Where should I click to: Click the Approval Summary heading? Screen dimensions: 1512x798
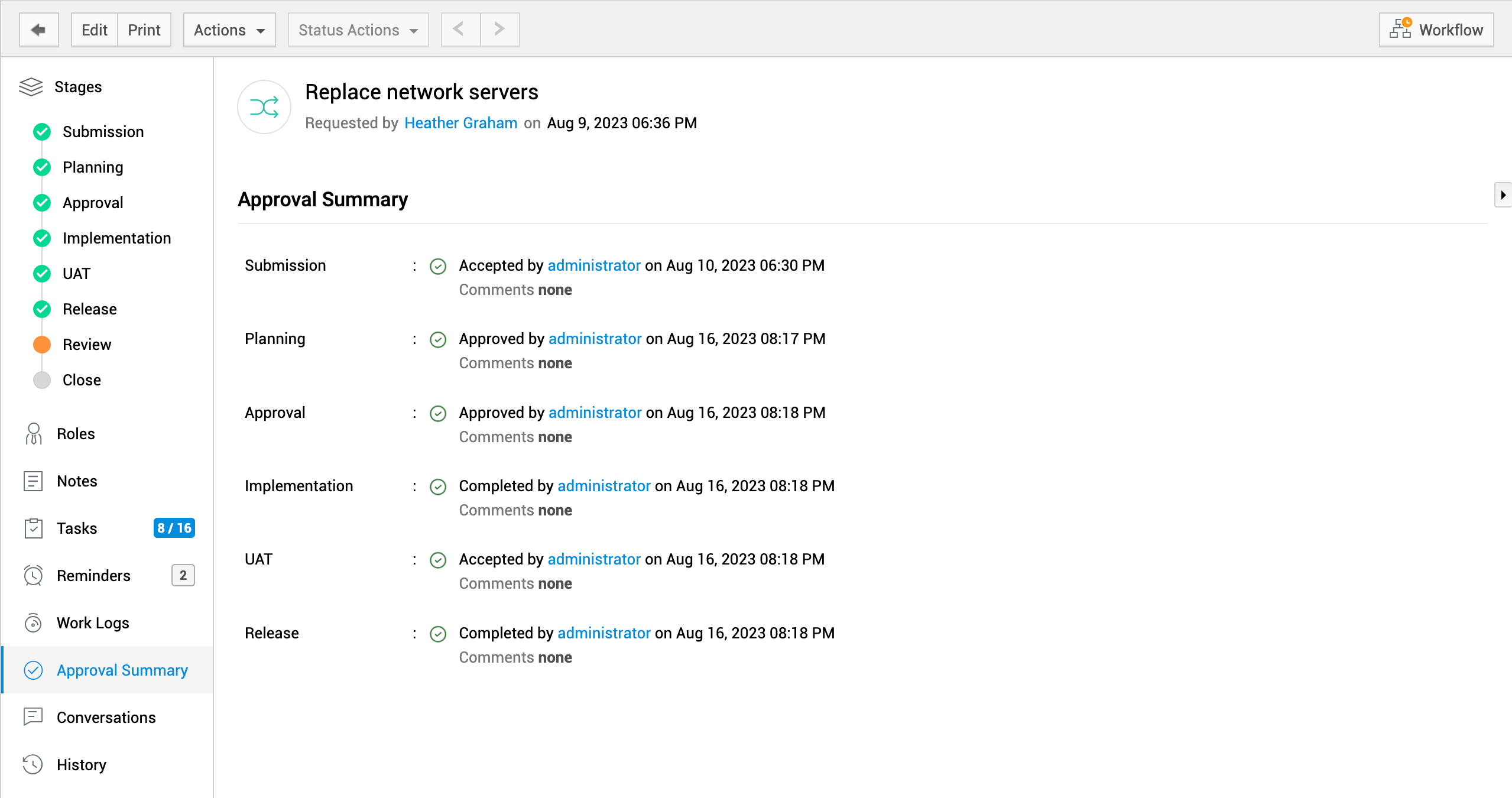[323, 200]
